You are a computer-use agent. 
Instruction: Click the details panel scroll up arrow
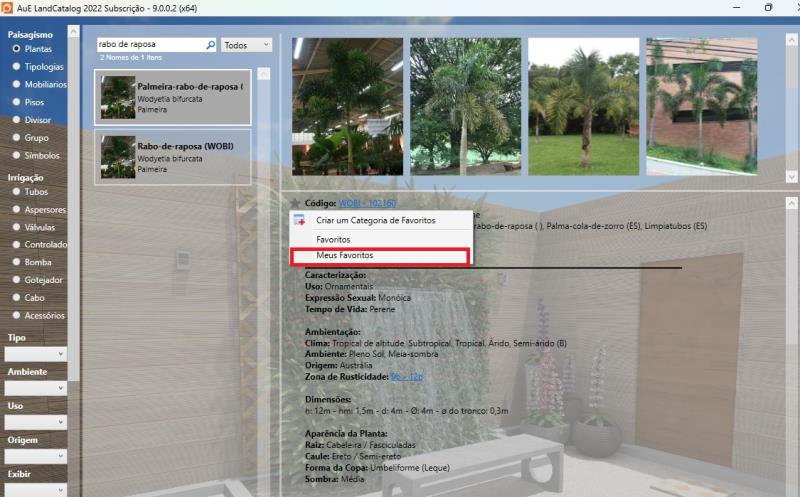[791, 203]
